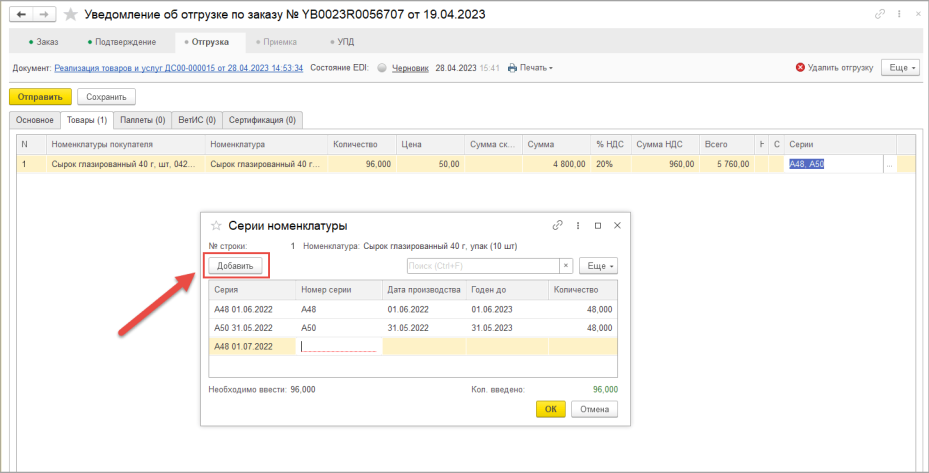
Task: Expand the Еще menu in main toolbar
Action: [x=901, y=68]
